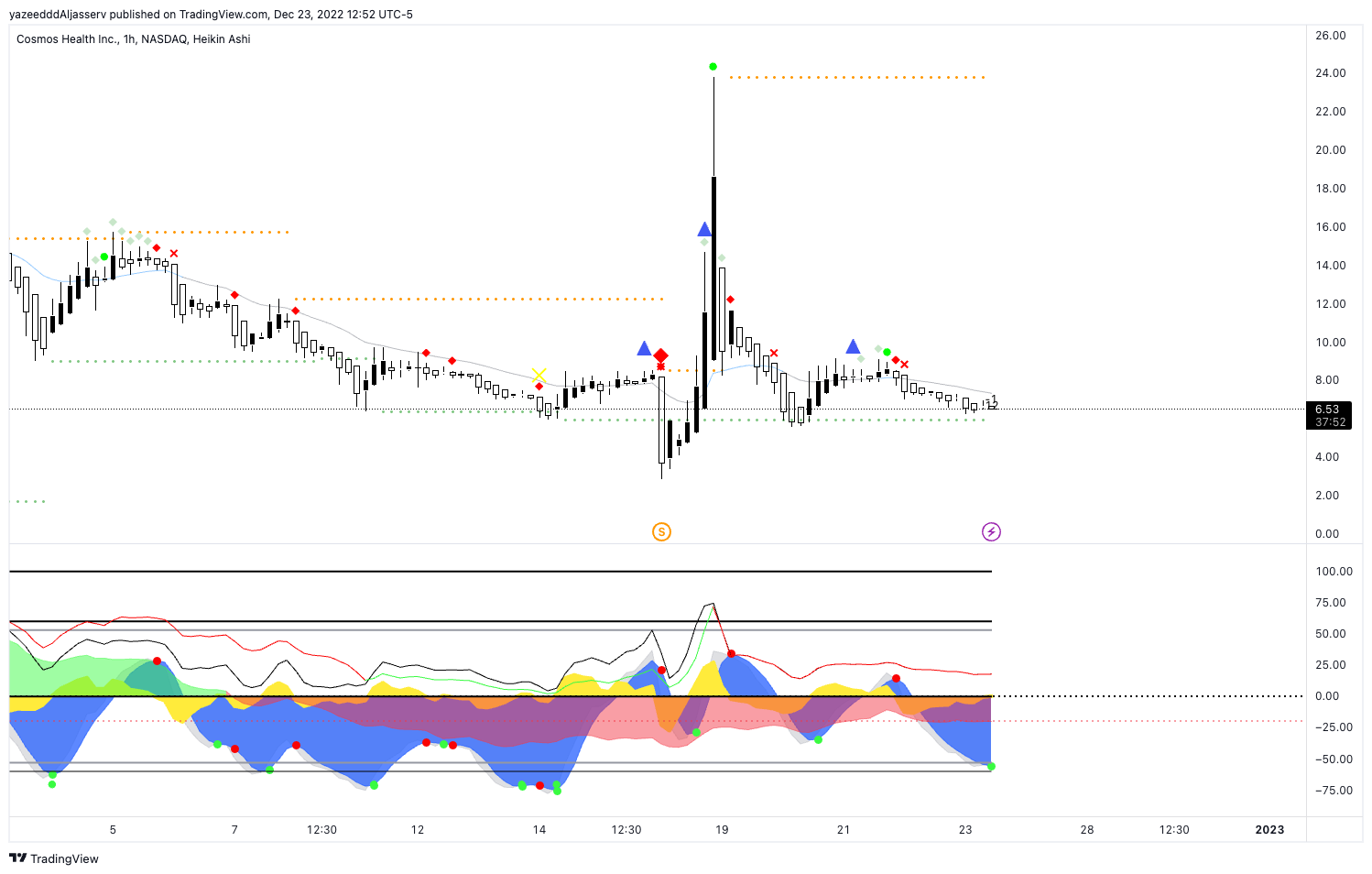Click the 50.00 oscillator axis label
The height and width of the screenshot is (874, 1372).
click(x=1330, y=634)
